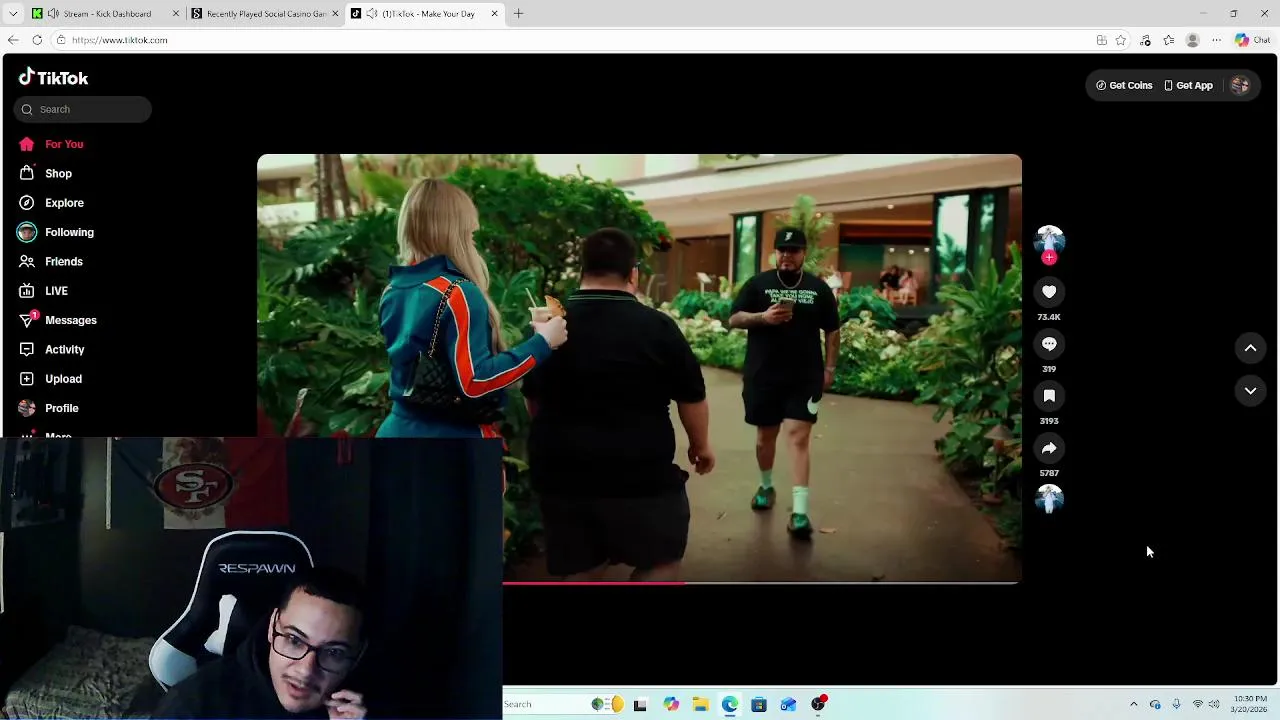Like the video with the heart icon
This screenshot has height=720, width=1280.
(x=1049, y=292)
